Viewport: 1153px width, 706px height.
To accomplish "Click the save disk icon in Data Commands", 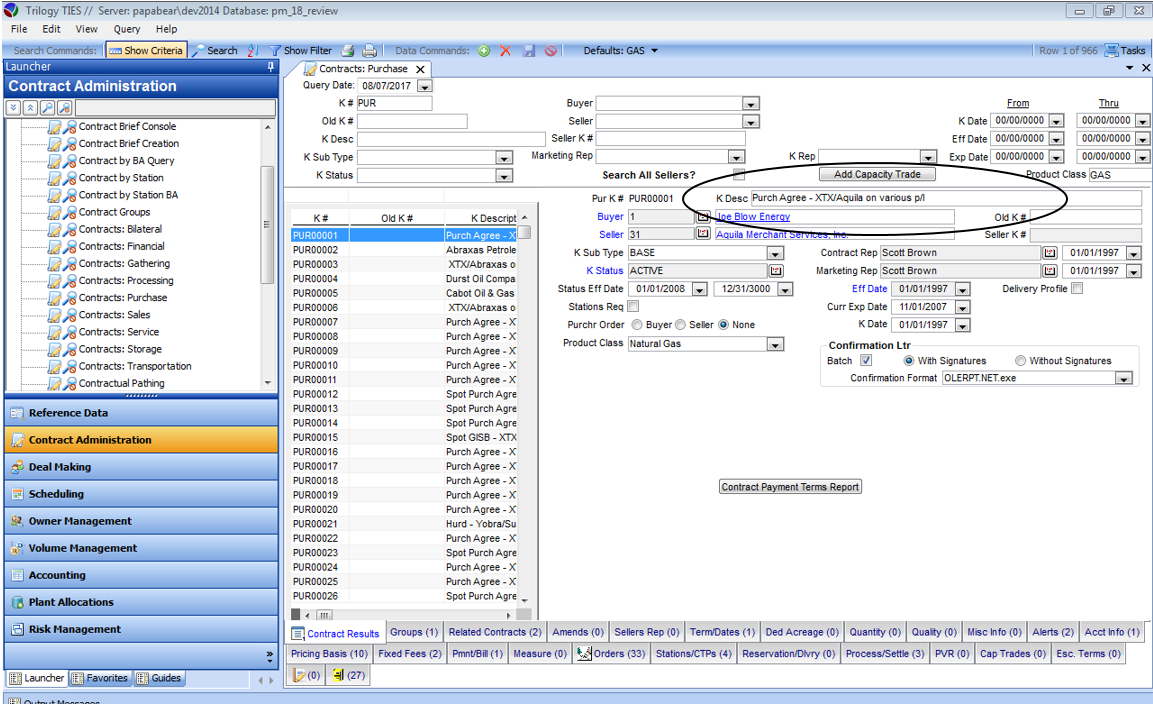I will [529, 50].
